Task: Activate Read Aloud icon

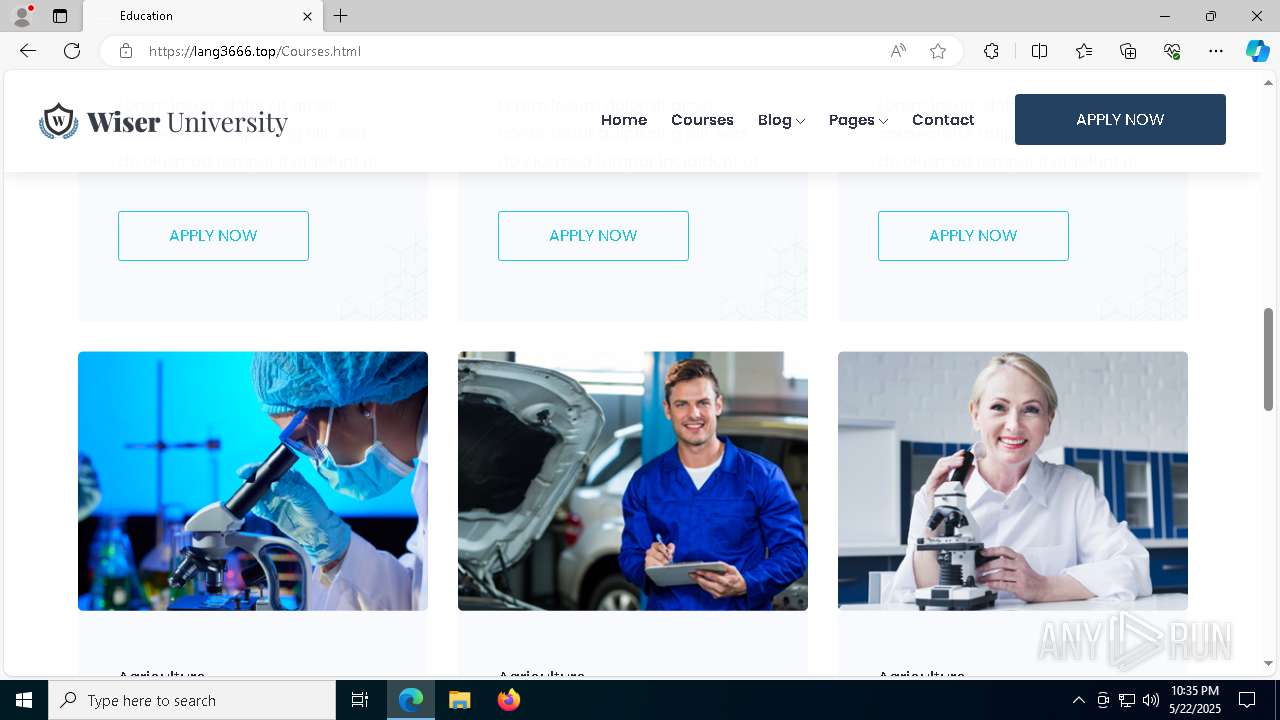Action: tap(898, 51)
